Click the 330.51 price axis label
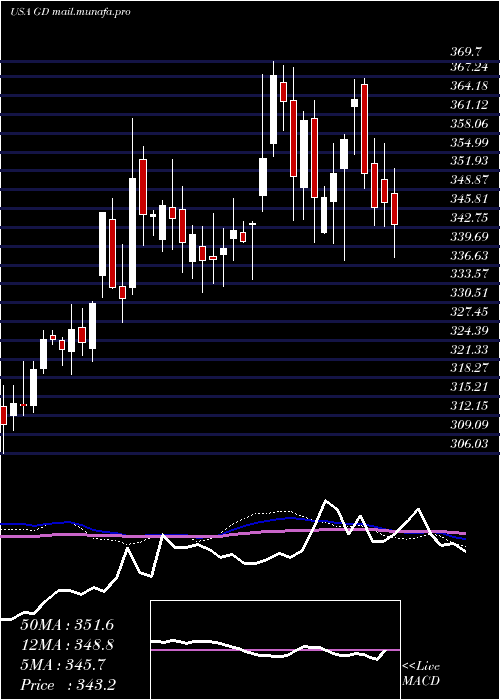This screenshot has width=500, height=700. point(469,292)
